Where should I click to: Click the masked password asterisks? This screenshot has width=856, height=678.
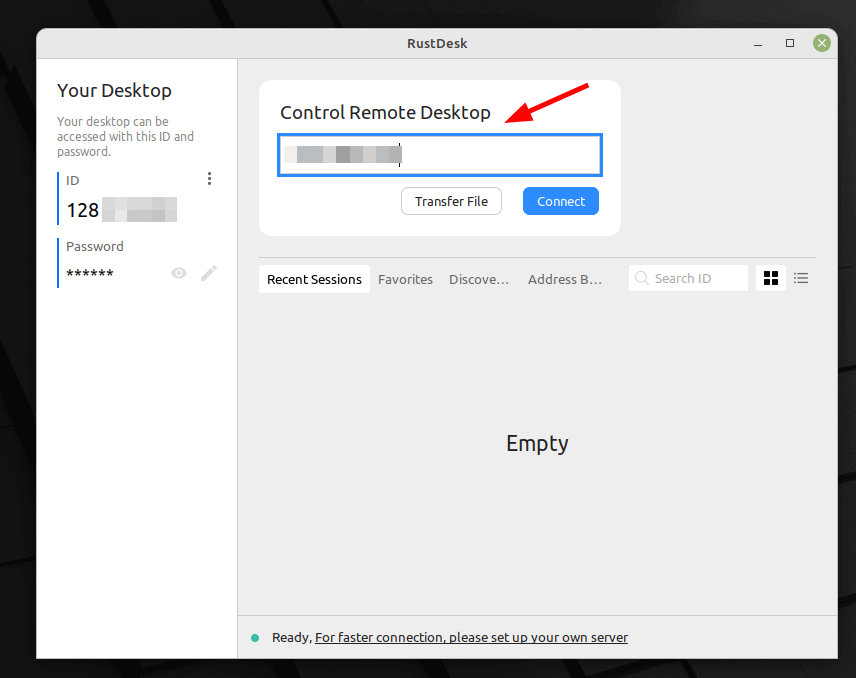pyautogui.click(x=90, y=274)
